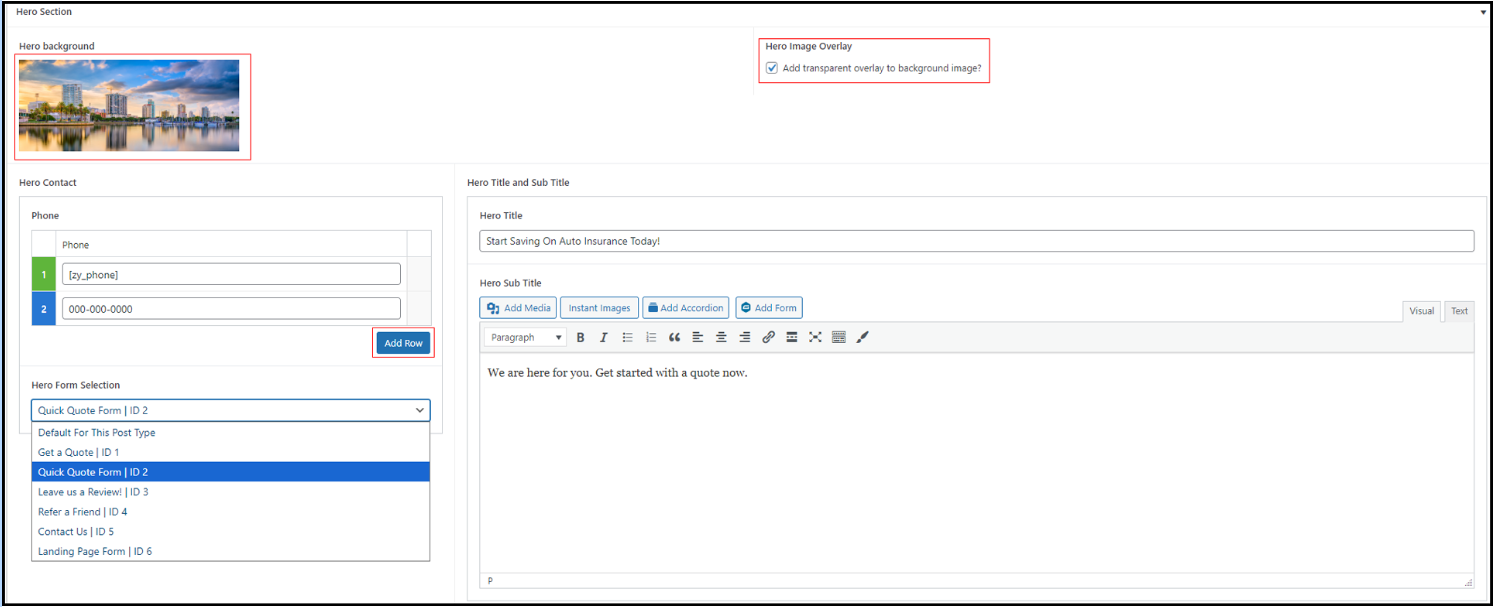Choose Contact Us | ID 5
The width and height of the screenshot is (1494, 607).
(231, 531)
